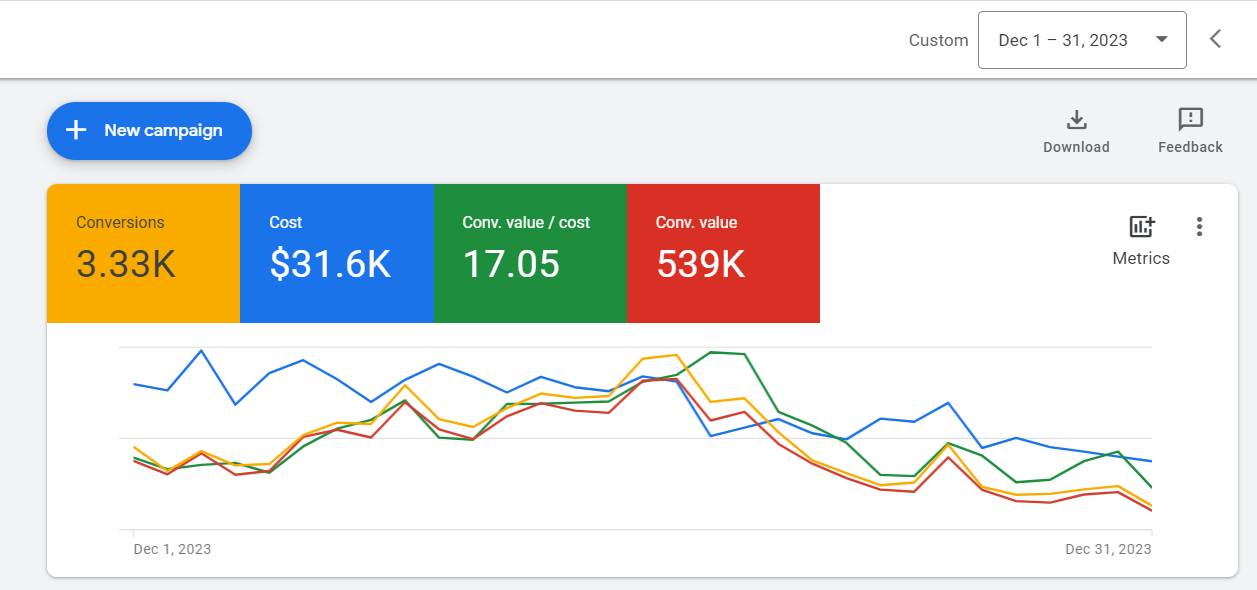Click the Metrics label

[1141, 258]
